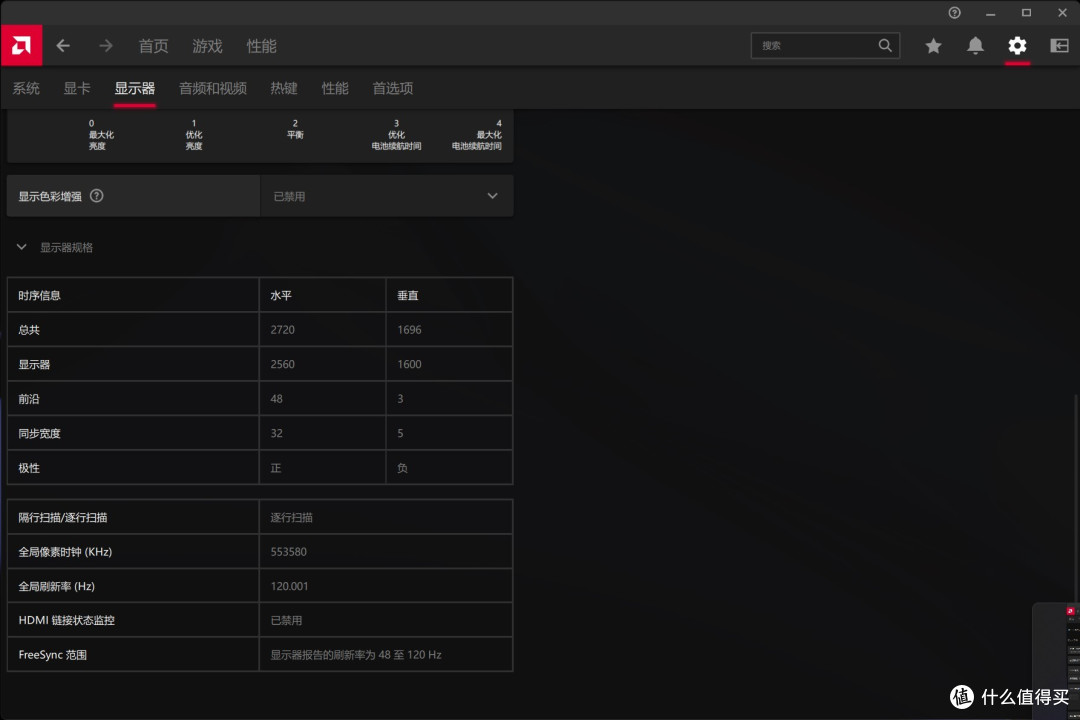Image resolution: width=1080 pixels, height=720 pixels.
Task: Switch to the 显卡 tab
Action: pos(77,88)
